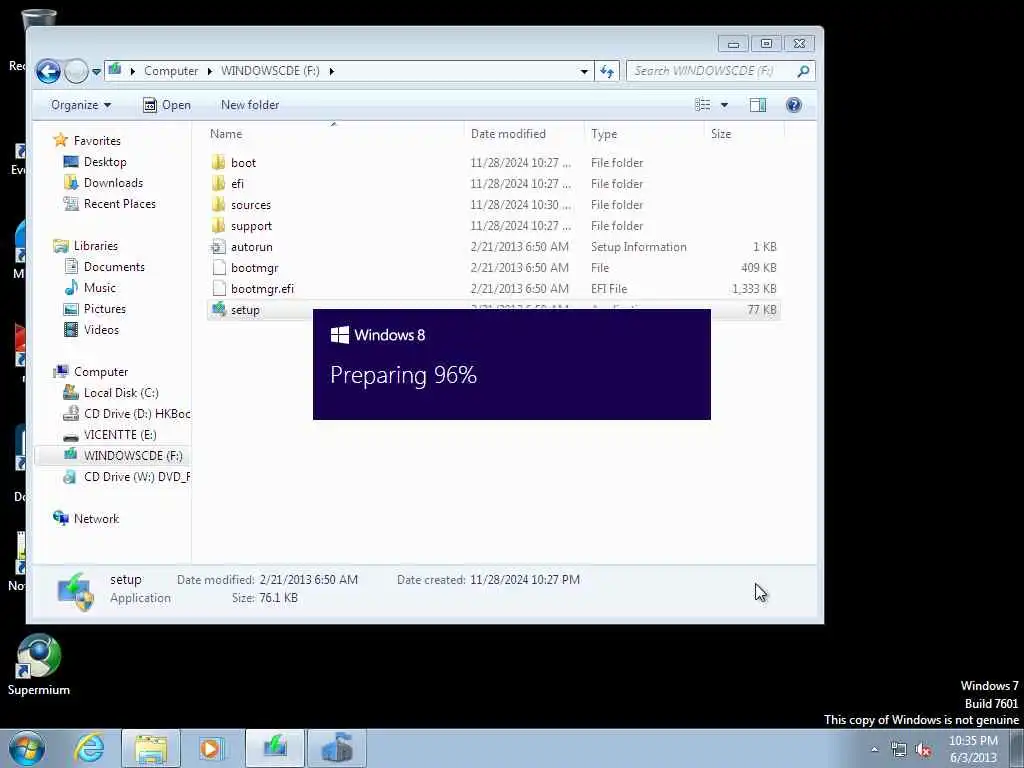Open CD Drive (W:) DVD in navigation pane
The height and width of the screenshot is (768, 1024).
coord(137,477)
